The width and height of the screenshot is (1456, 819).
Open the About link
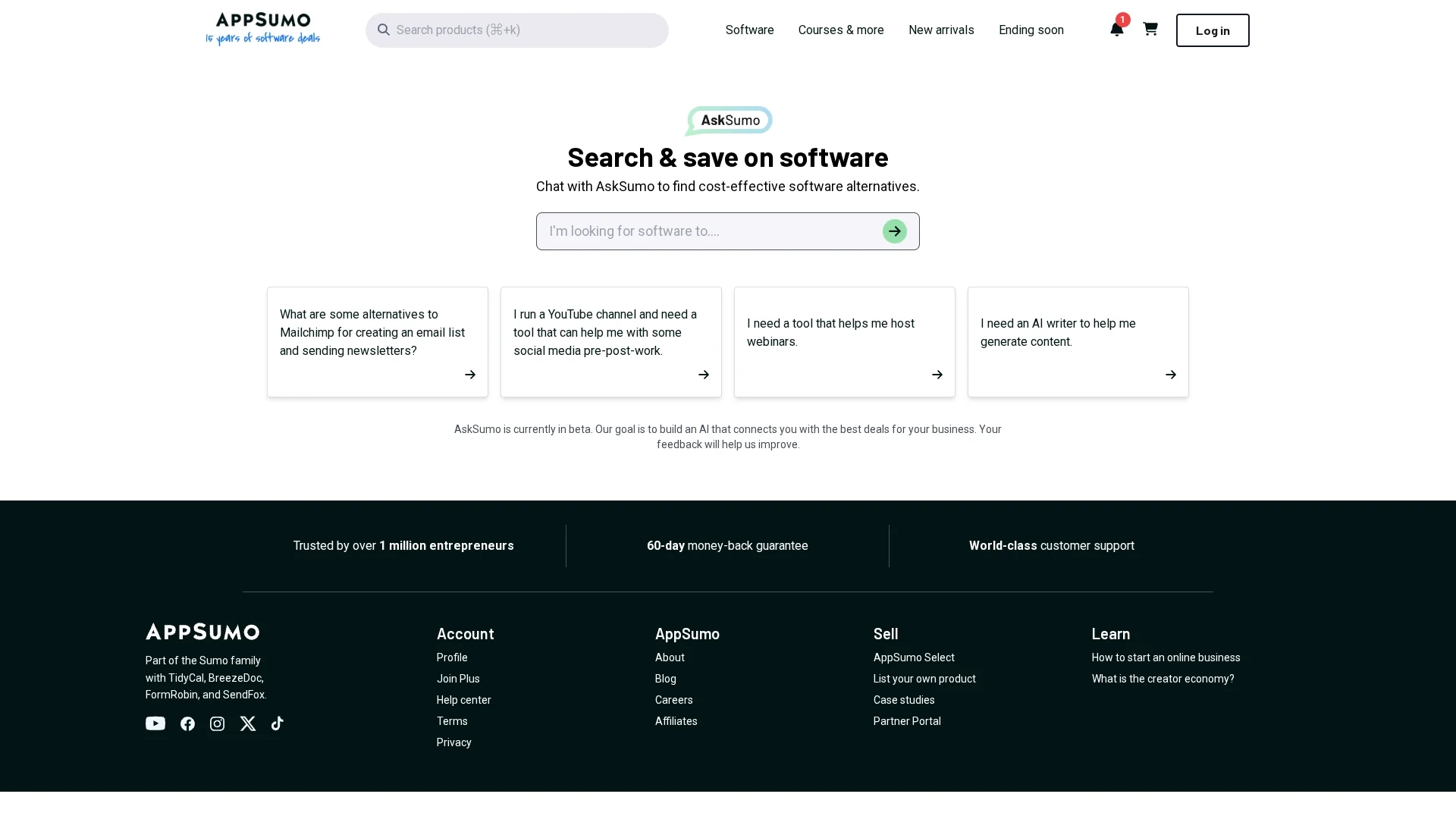(670, 657)
